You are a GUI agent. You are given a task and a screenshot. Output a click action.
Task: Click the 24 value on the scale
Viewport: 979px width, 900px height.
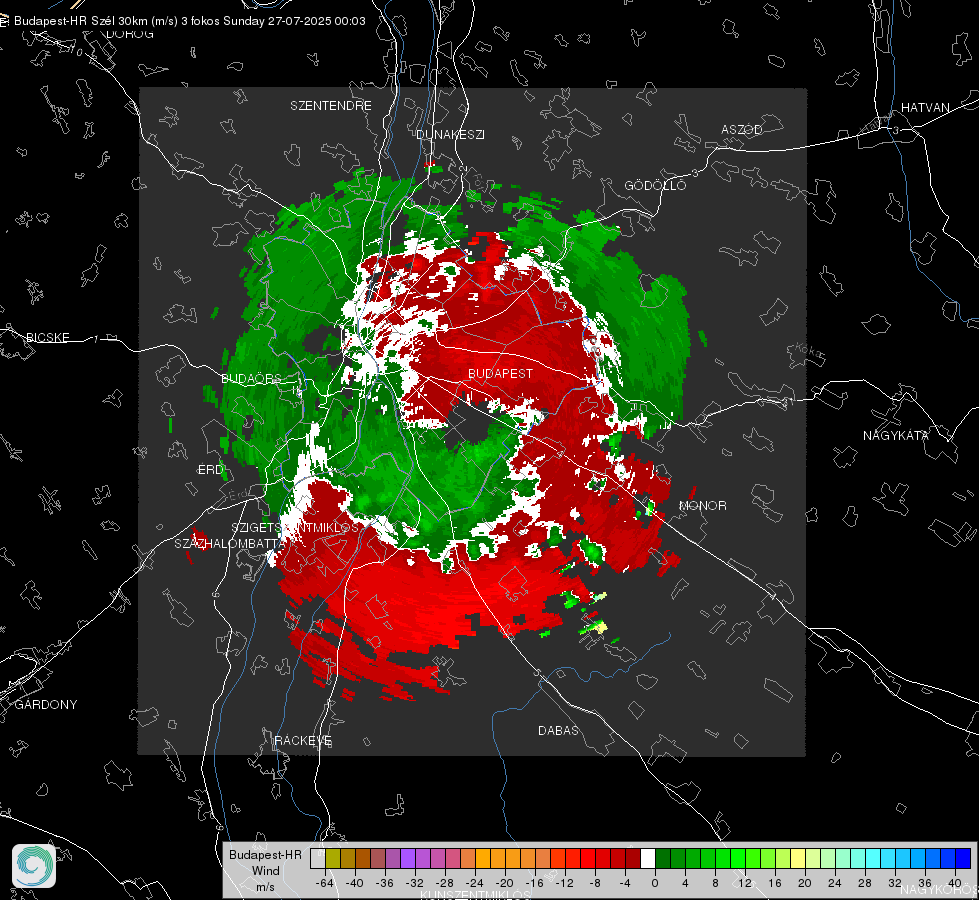pos(834,883)
